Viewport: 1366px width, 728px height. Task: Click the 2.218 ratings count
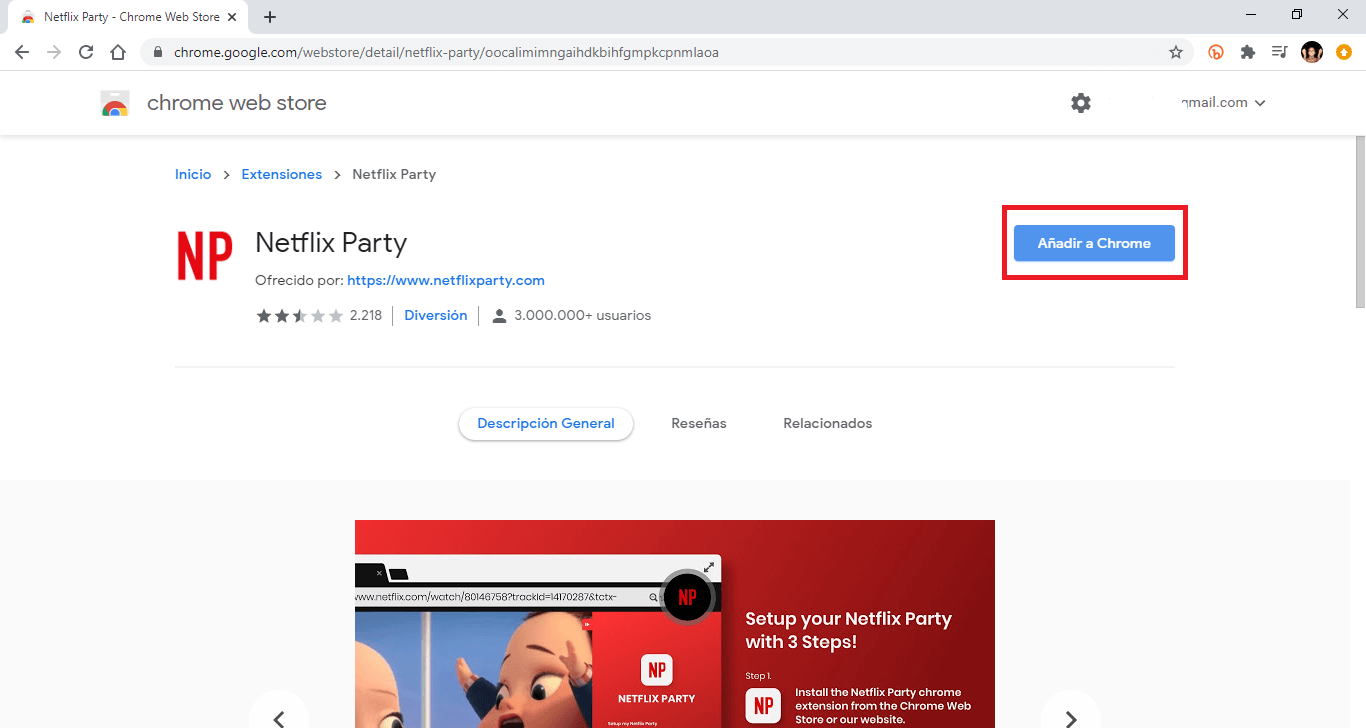coord(366,316)
